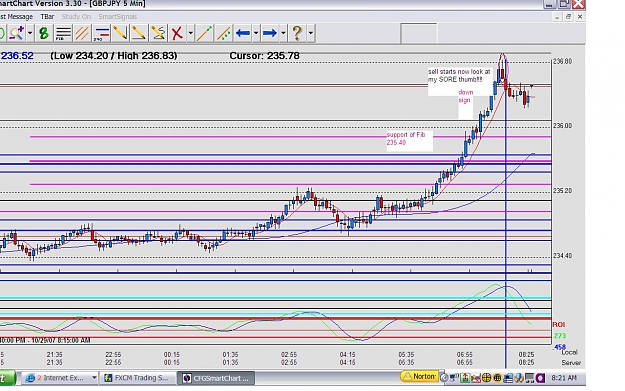Click the ROI indicator label

(559, 324)
